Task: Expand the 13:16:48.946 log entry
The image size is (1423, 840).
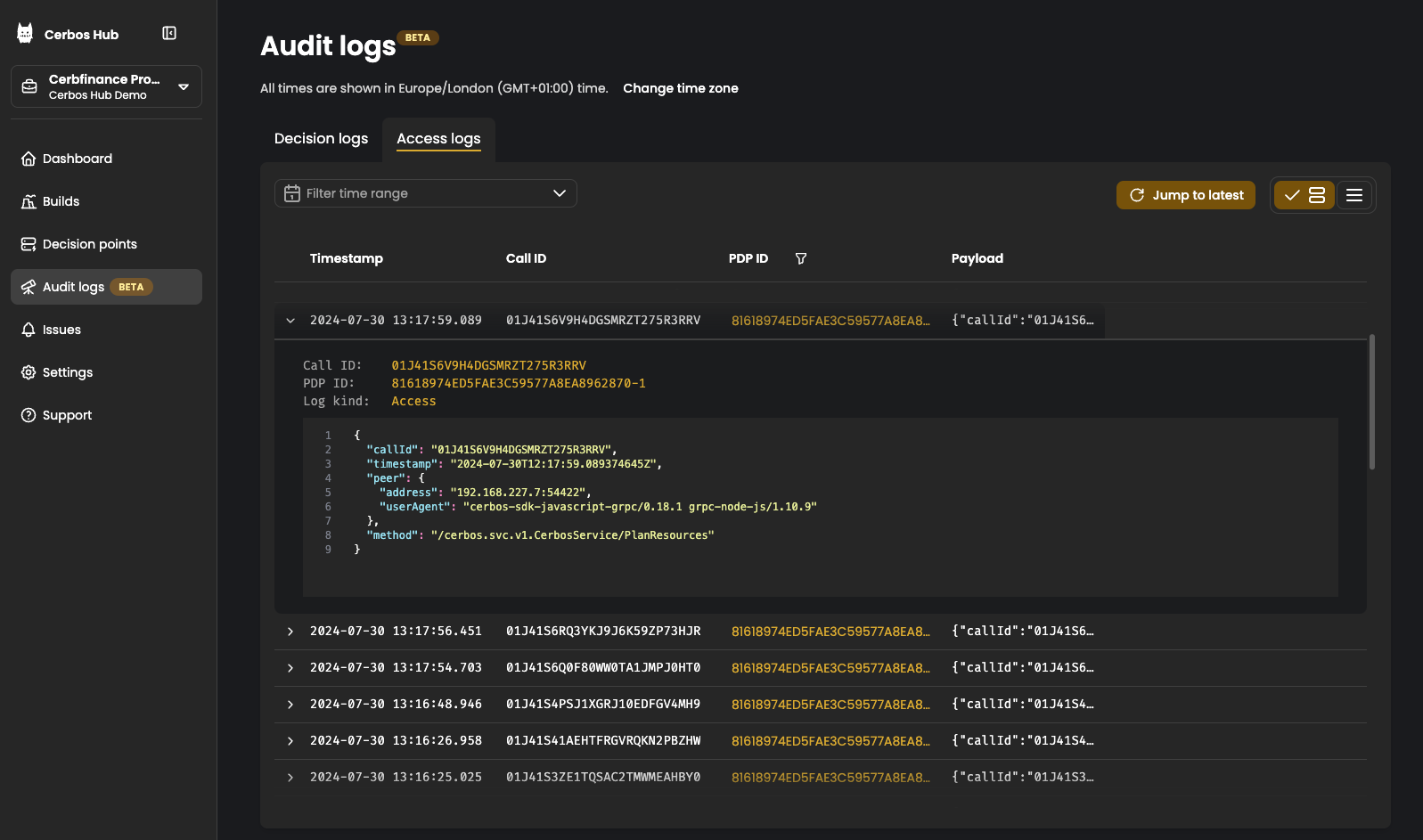Action: click(x=290, y=705)
